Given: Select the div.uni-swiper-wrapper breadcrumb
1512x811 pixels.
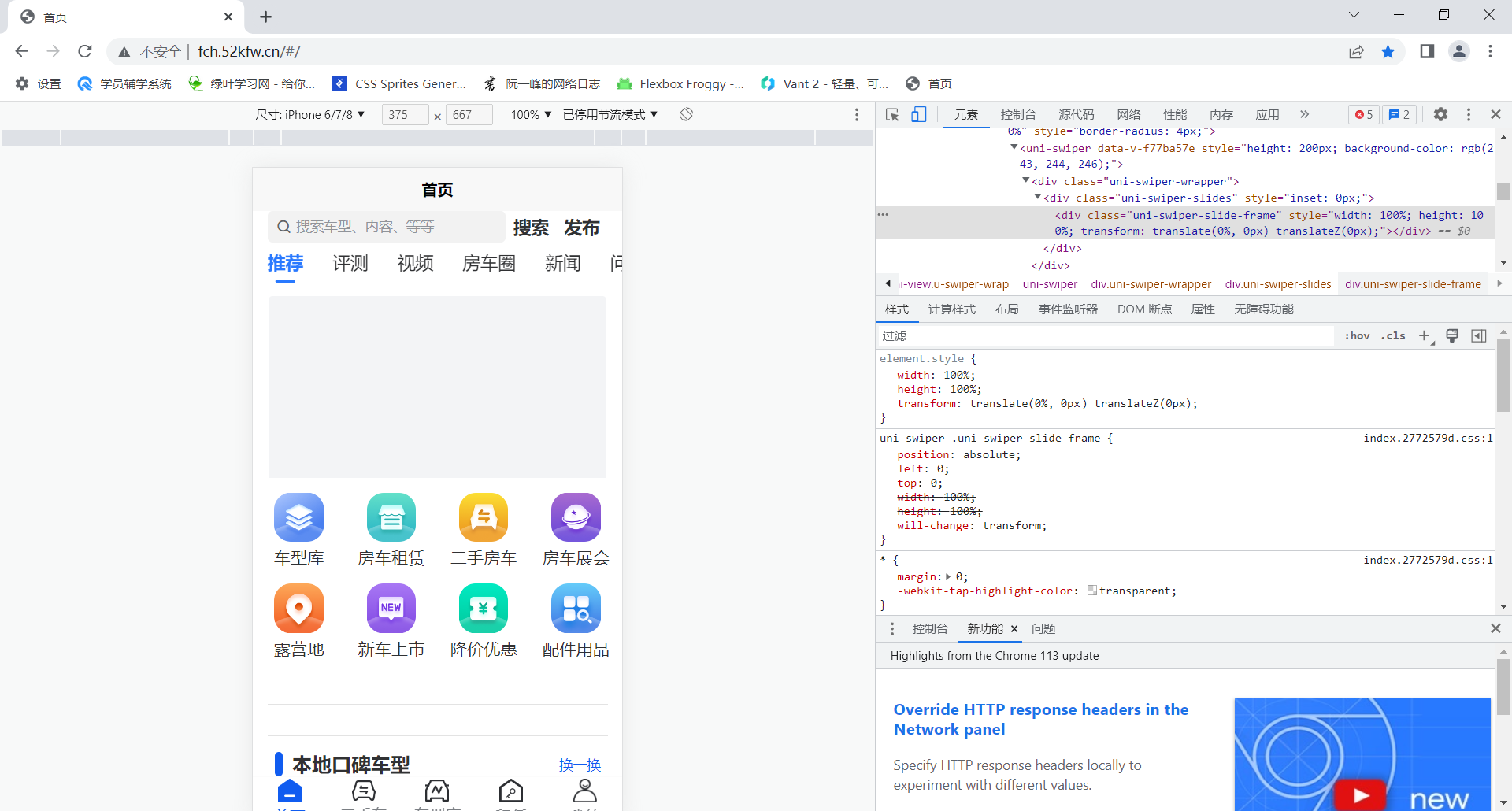Looking at the screenshot, I should pos(1151,284).
